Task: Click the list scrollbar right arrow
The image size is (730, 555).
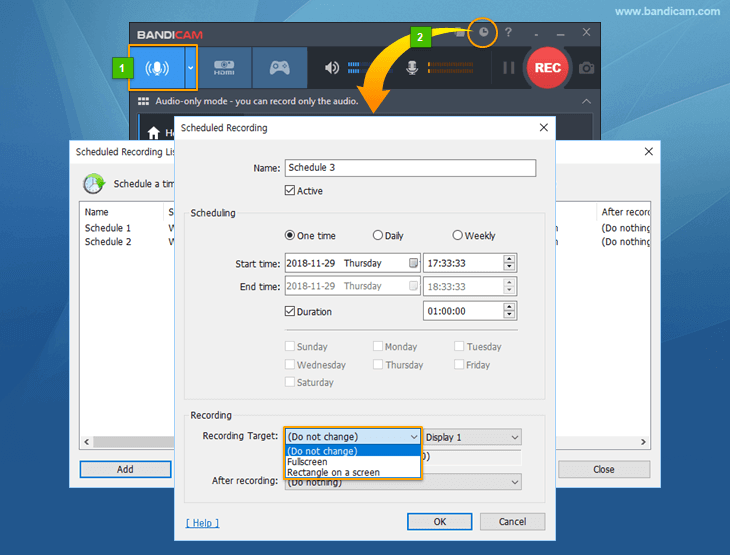Action: pyautogui.click(x=643, y=441)
